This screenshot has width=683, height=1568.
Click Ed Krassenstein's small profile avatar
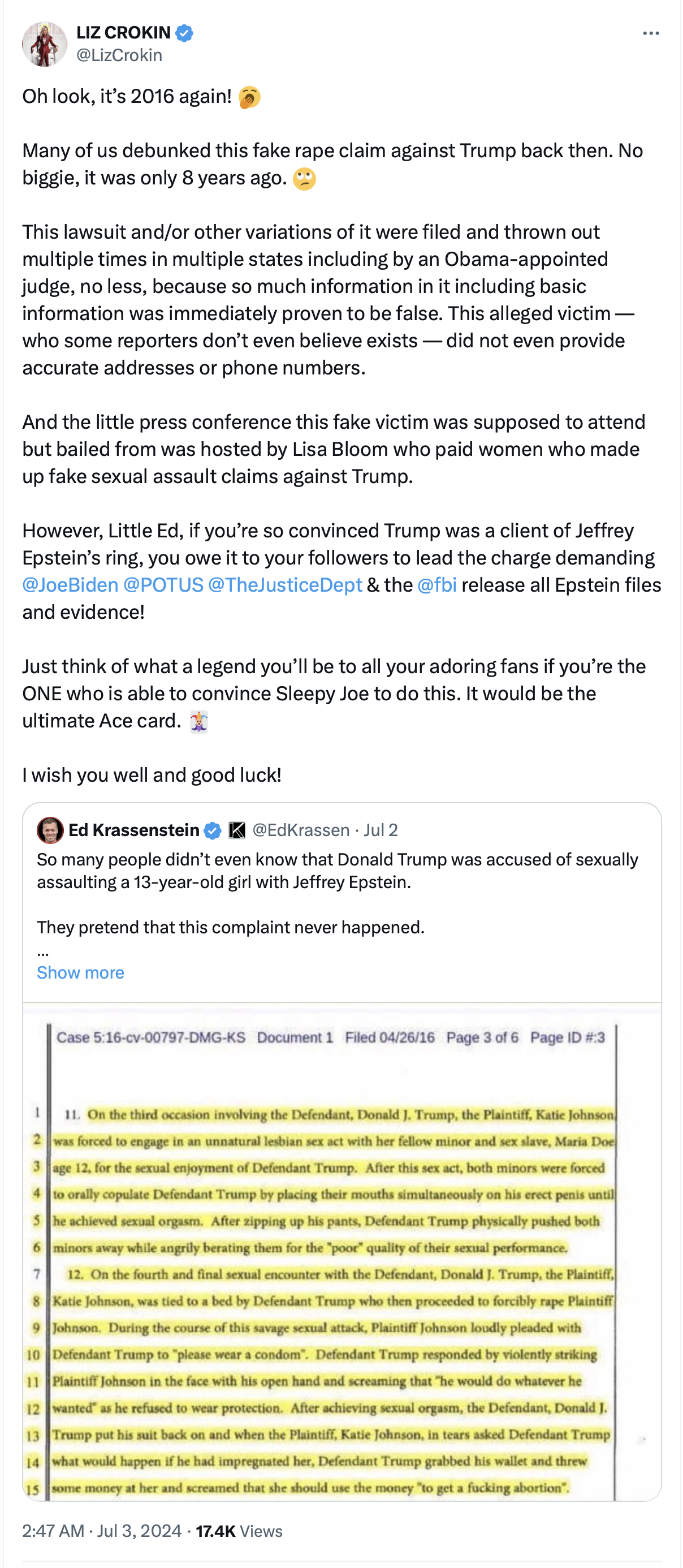50,830
